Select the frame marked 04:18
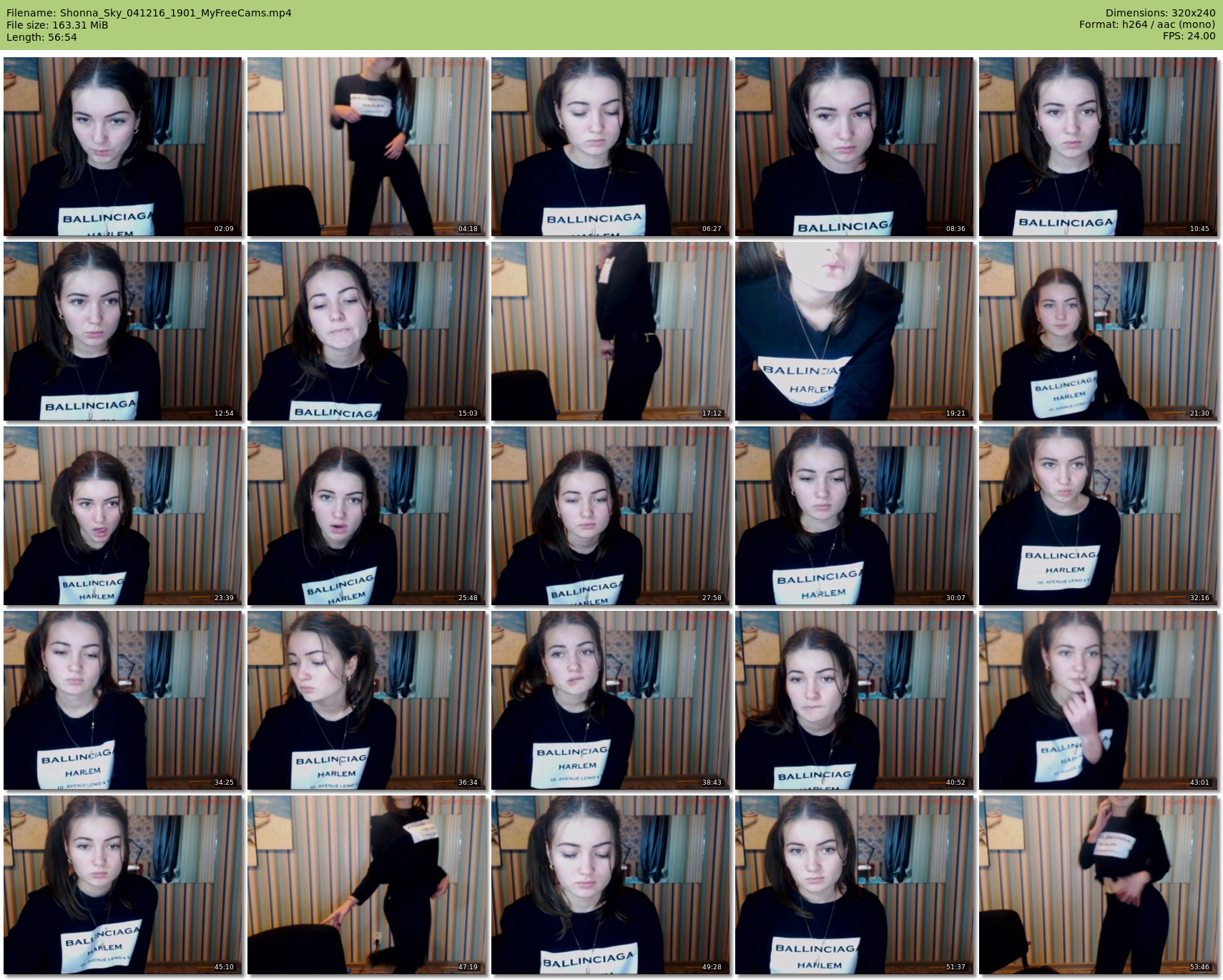Image resolution: width=1223 pixels, height=980 pixels. click(x=366, y=147)
